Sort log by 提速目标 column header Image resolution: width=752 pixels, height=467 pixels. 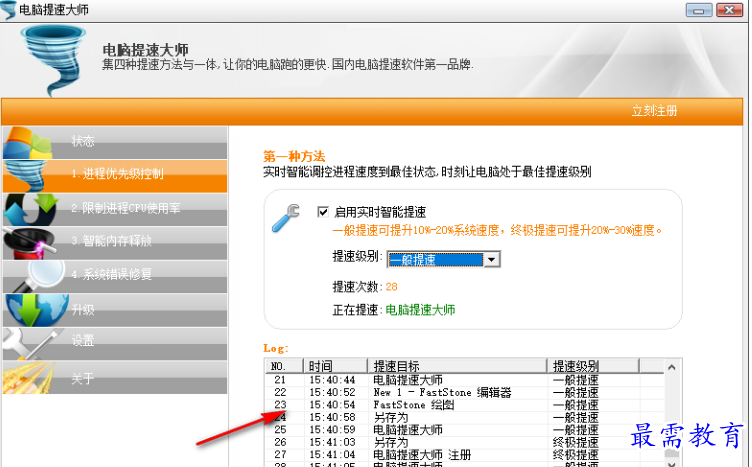[457, 366]
